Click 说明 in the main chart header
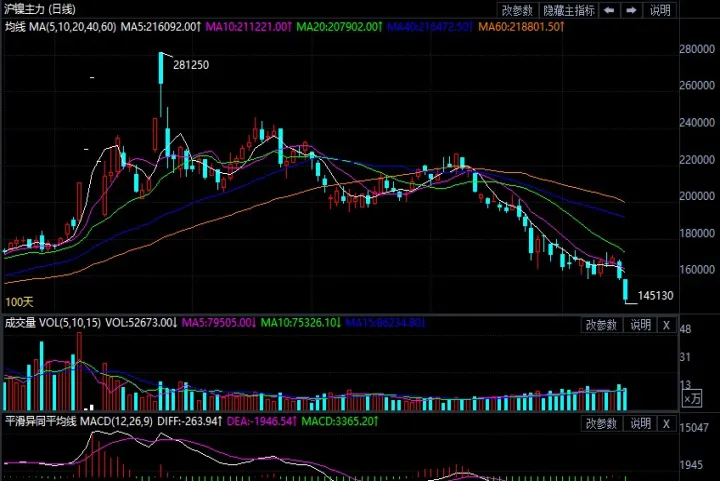Image resolution: width=720 pixels, height=481 pixels. tap(660, 10)
